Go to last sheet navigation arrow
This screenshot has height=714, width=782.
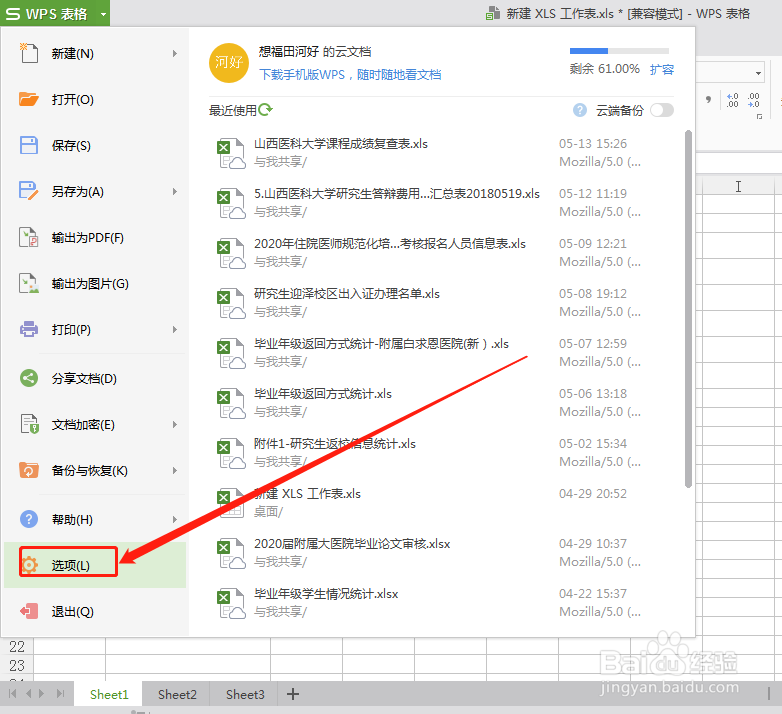tap(61, 694)
